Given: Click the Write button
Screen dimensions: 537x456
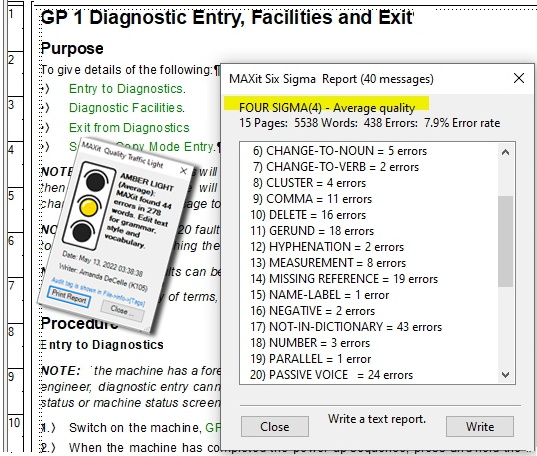Looking at the screenshot, I should point(479,427).
